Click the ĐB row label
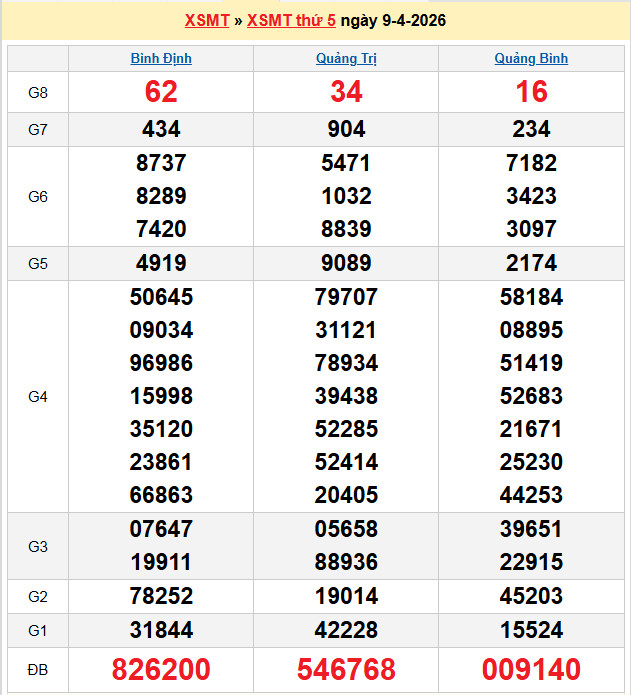The width and height of the screenshot is (631, 695). pyautogui.click(x=38, y=669)
